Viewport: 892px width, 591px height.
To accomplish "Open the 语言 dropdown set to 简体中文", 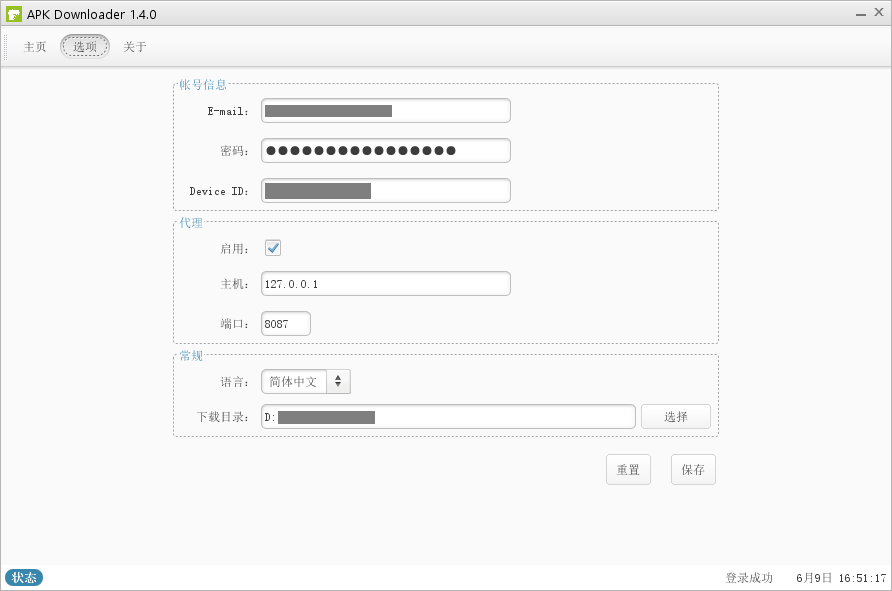I will coord(306,382).
